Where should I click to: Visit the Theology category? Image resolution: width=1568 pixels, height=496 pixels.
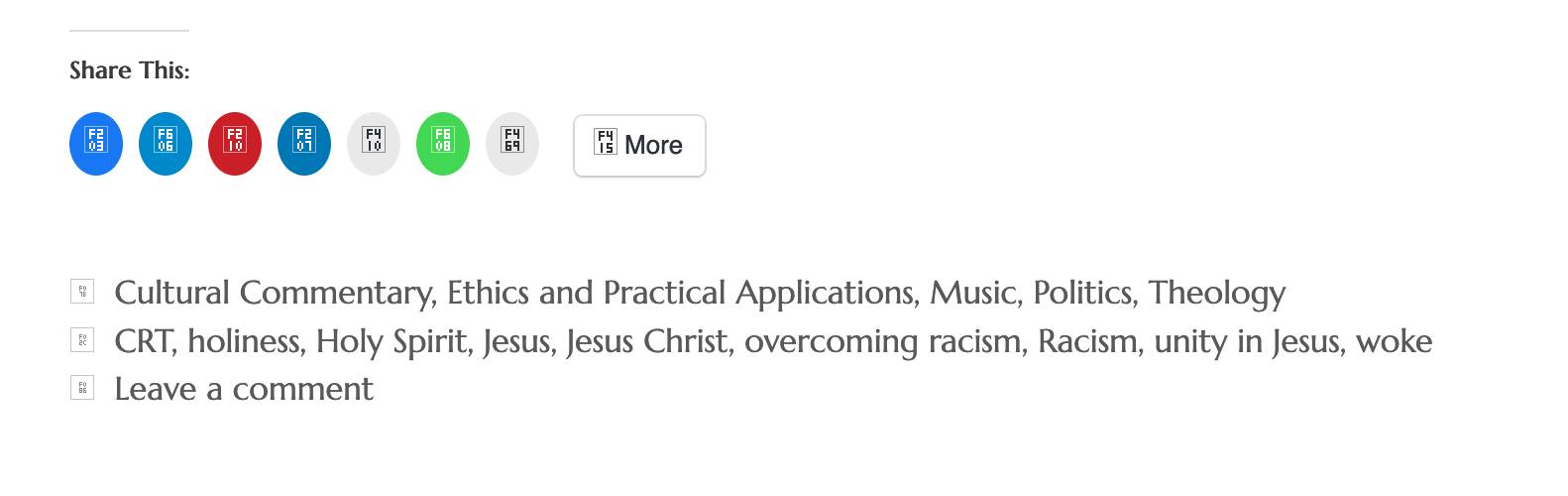[1217, 293]
